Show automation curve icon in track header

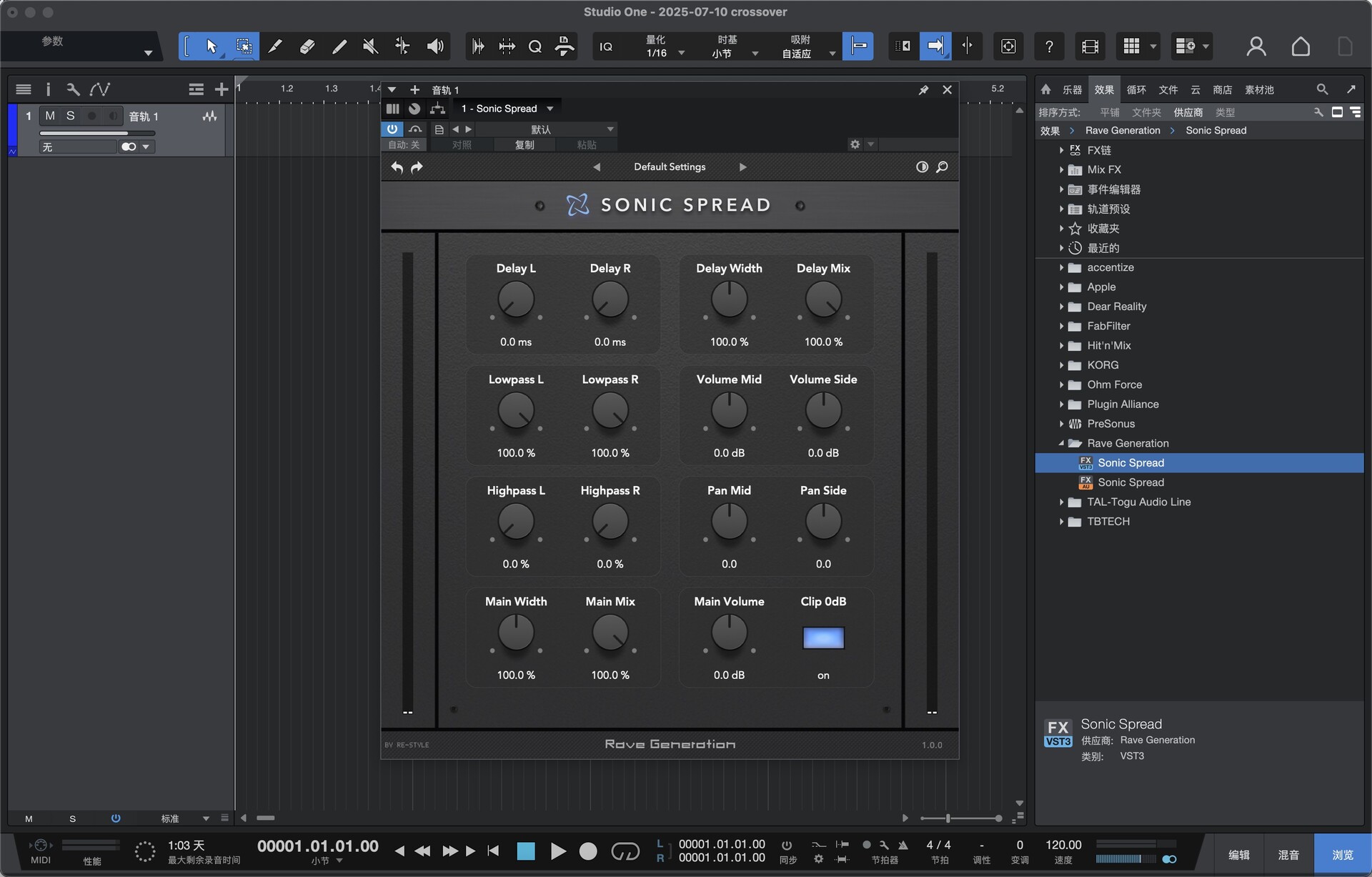point(100,89)
